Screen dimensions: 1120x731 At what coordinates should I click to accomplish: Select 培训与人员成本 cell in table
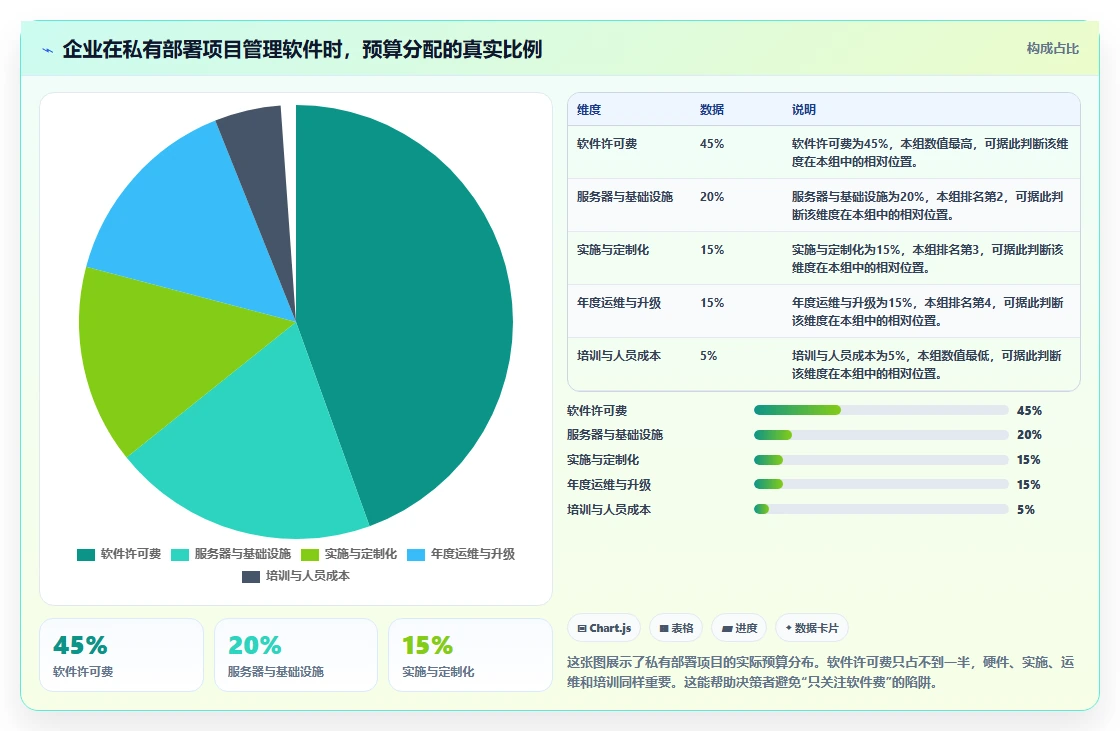(x=619, y=355)
